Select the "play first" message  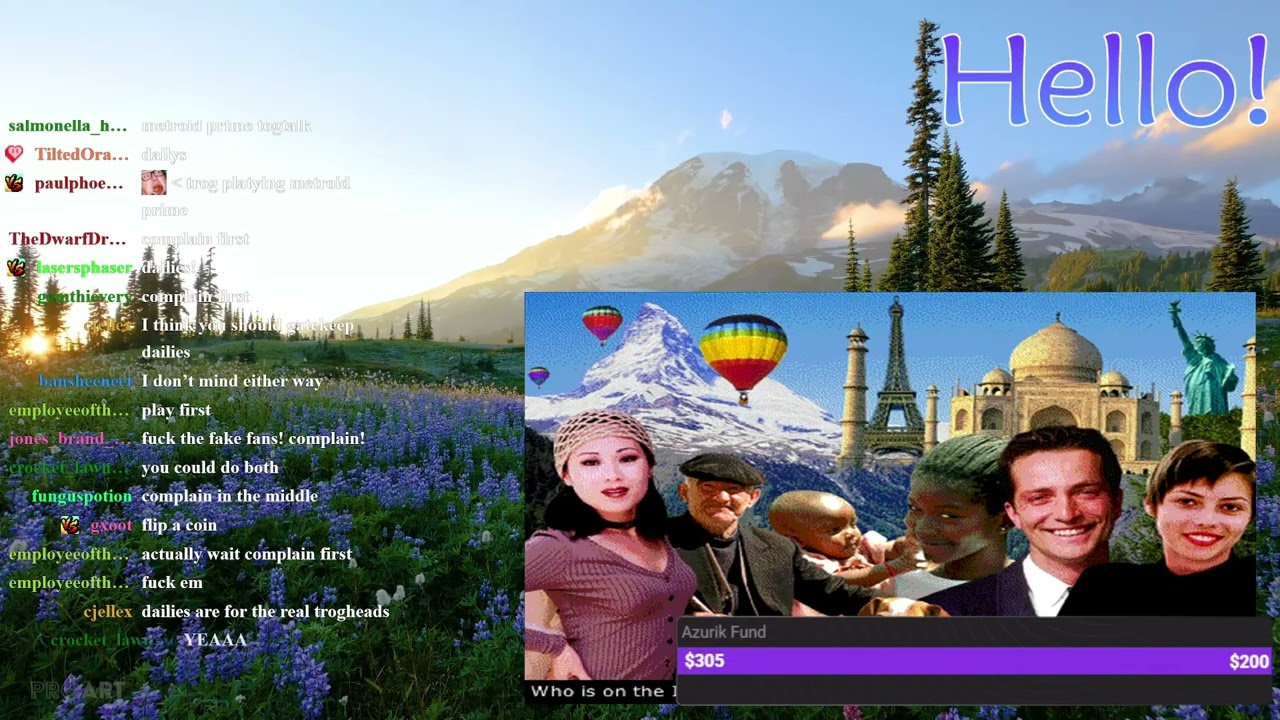176,410
